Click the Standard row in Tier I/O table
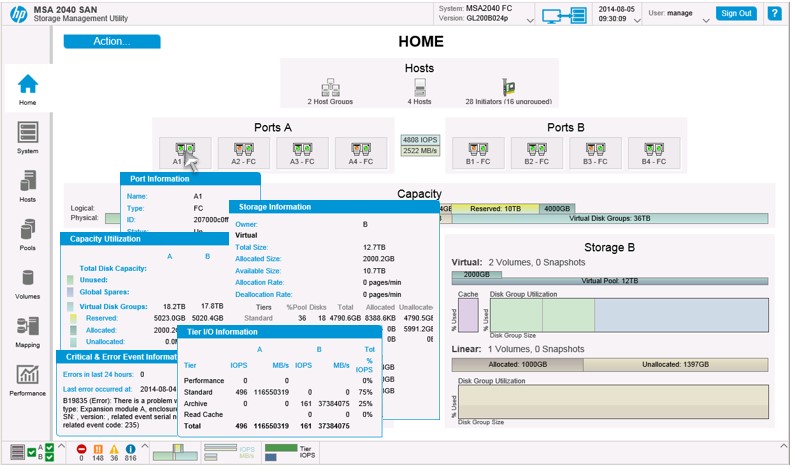 pos(278,392)
